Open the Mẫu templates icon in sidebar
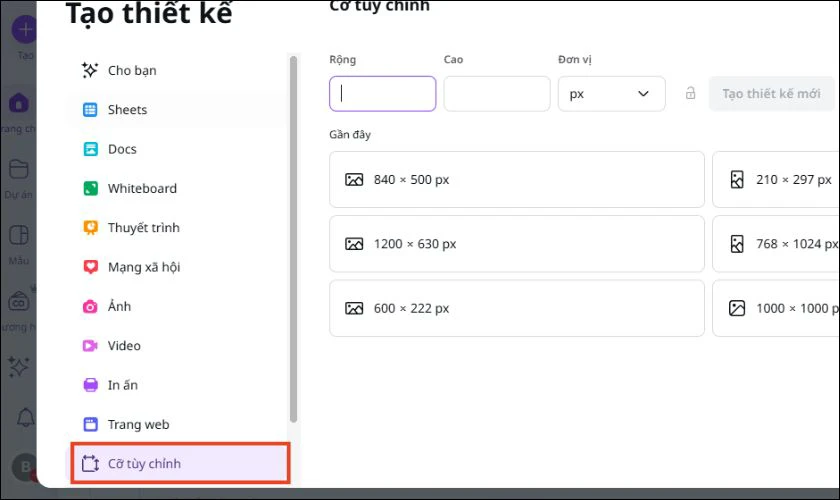Viewport: 840px width, 500px height. pyautogui.click(x=19, y=235)
